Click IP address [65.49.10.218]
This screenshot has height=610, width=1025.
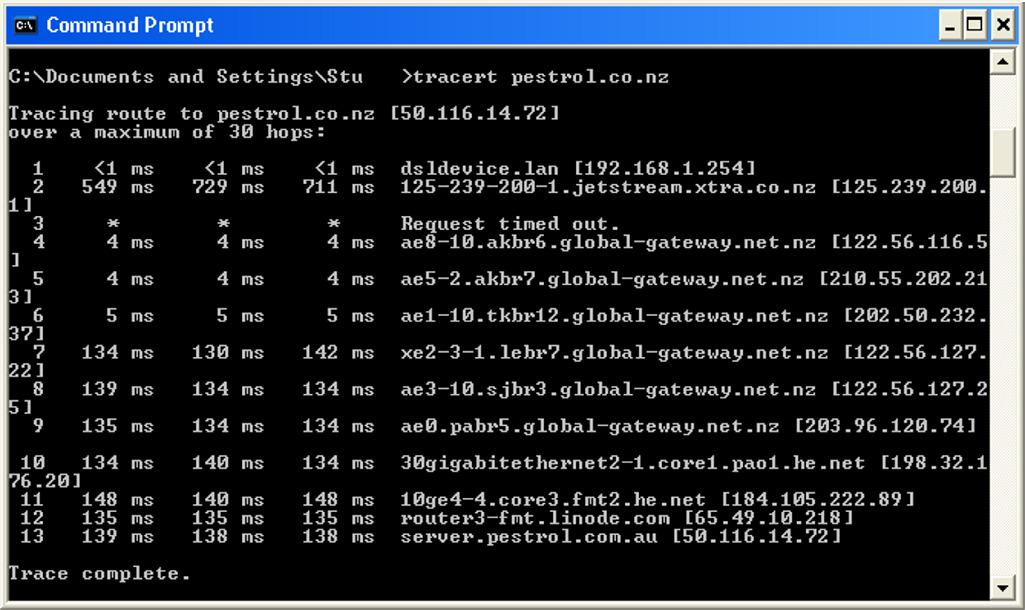pos(769,518)
